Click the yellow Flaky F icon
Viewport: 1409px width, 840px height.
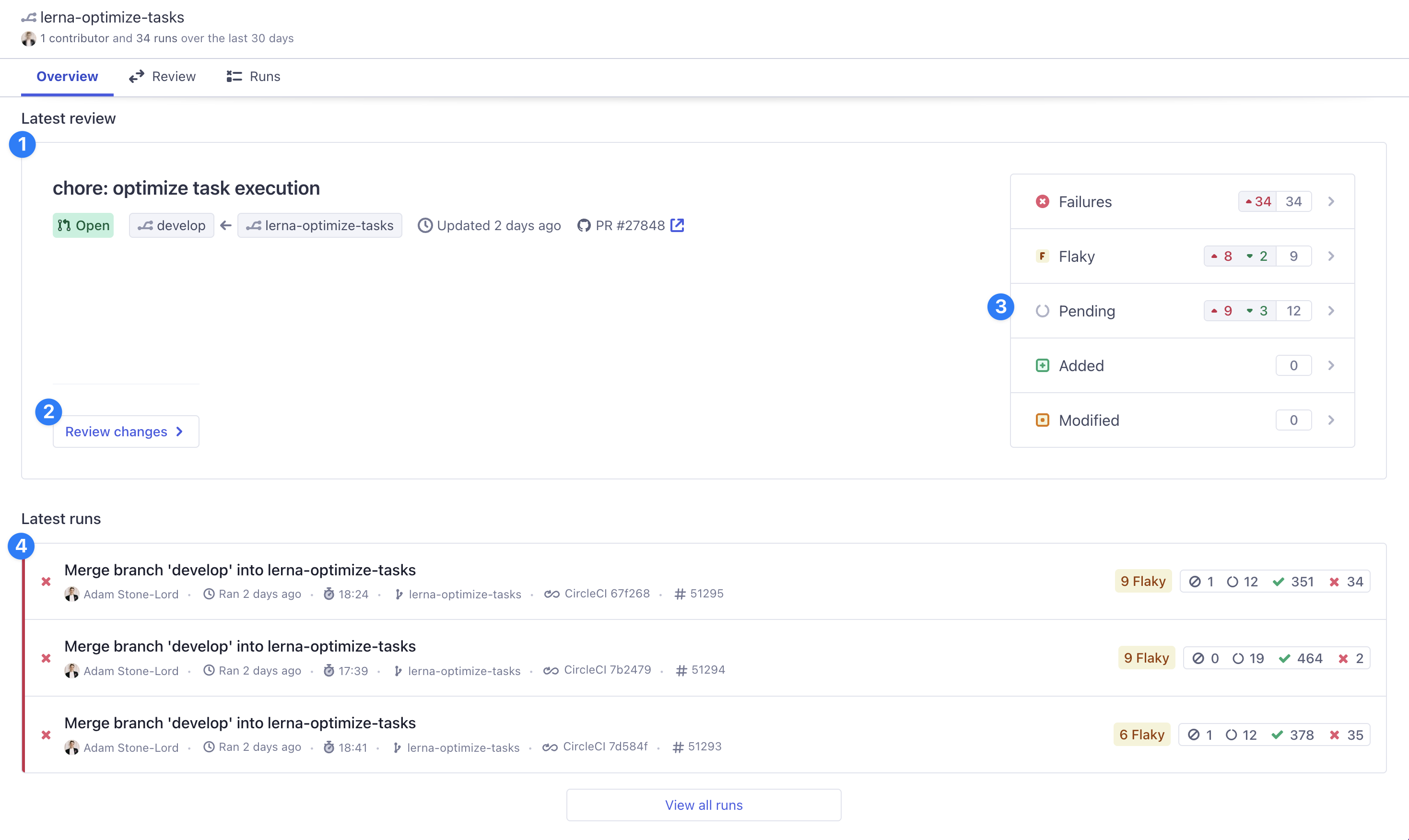pyautogui.click(x=1042, y=257)
